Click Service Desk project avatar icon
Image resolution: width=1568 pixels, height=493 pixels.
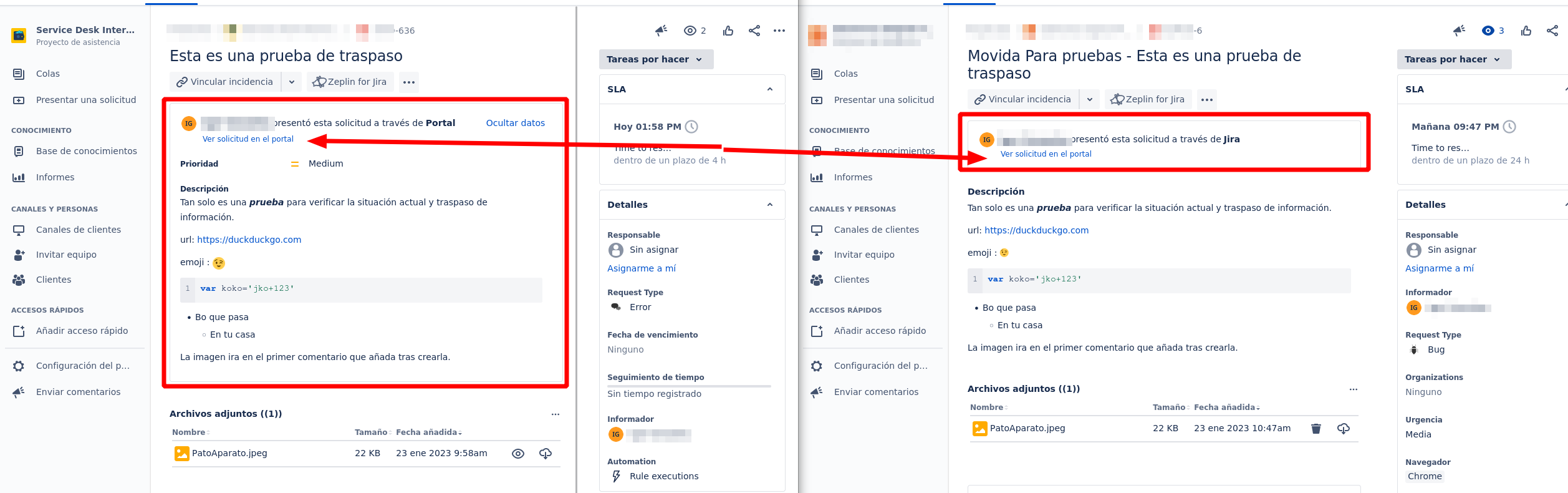tap(19, 36)
